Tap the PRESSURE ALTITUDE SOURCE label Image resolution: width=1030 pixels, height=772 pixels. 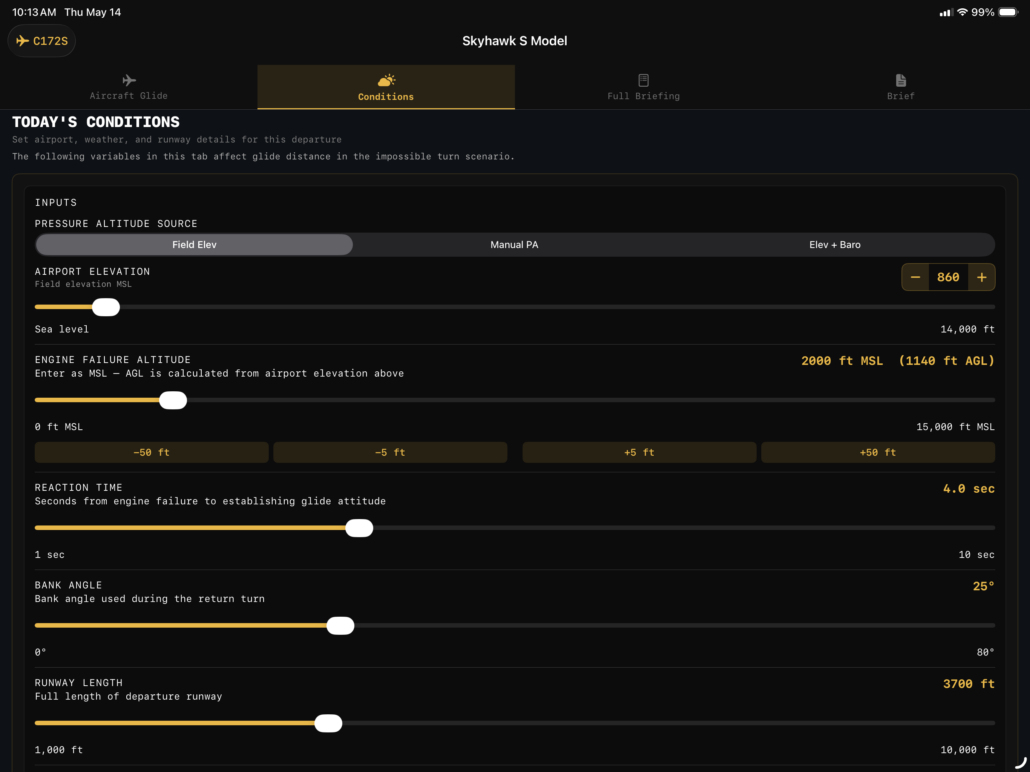116,224
